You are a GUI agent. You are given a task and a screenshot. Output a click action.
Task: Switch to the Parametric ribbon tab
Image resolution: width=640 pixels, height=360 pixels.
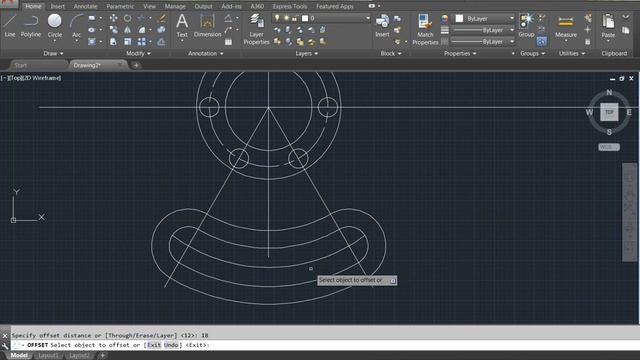click(120, 7)
